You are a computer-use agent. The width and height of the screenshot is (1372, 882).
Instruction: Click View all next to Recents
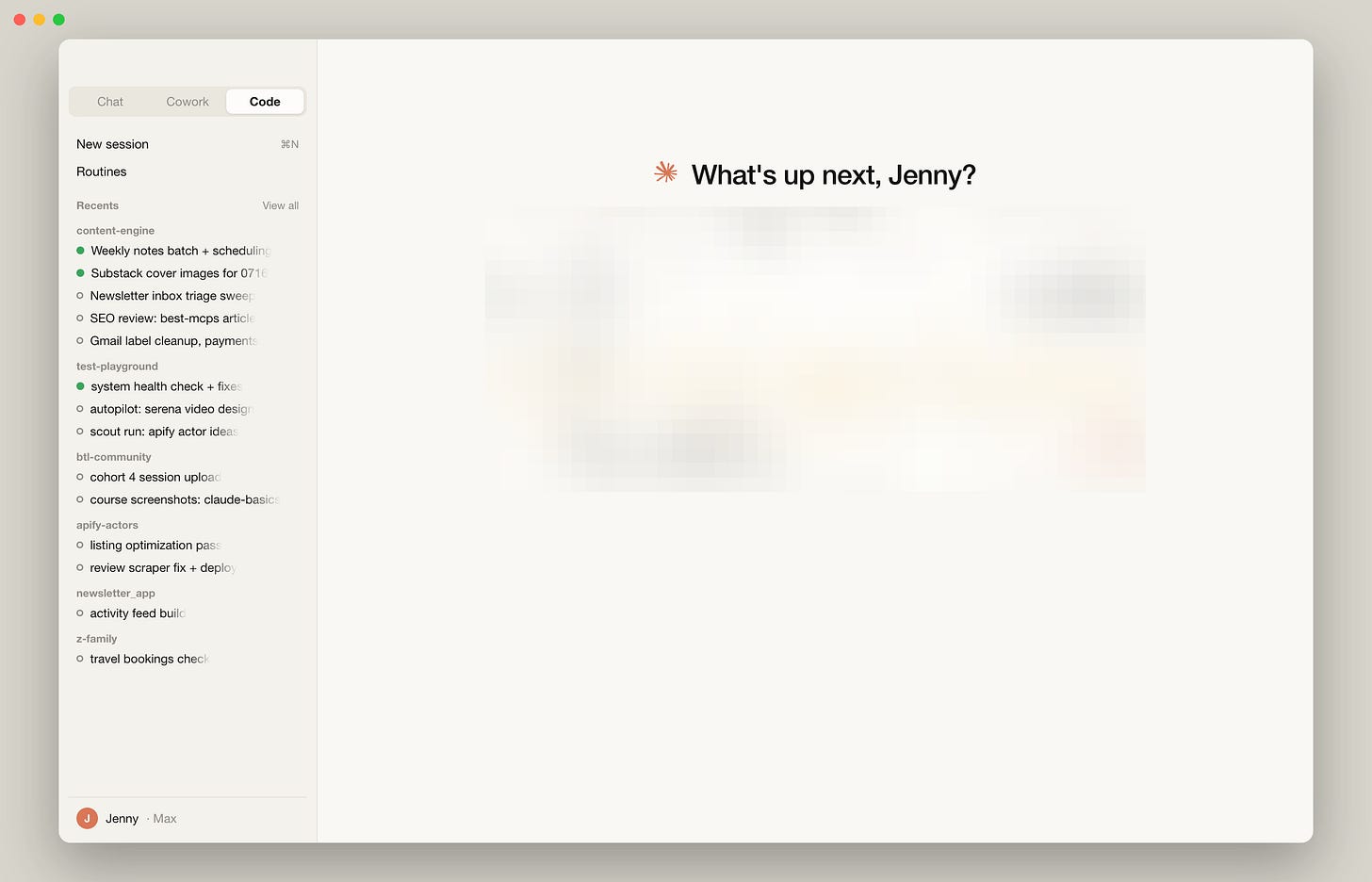[281, 205]
